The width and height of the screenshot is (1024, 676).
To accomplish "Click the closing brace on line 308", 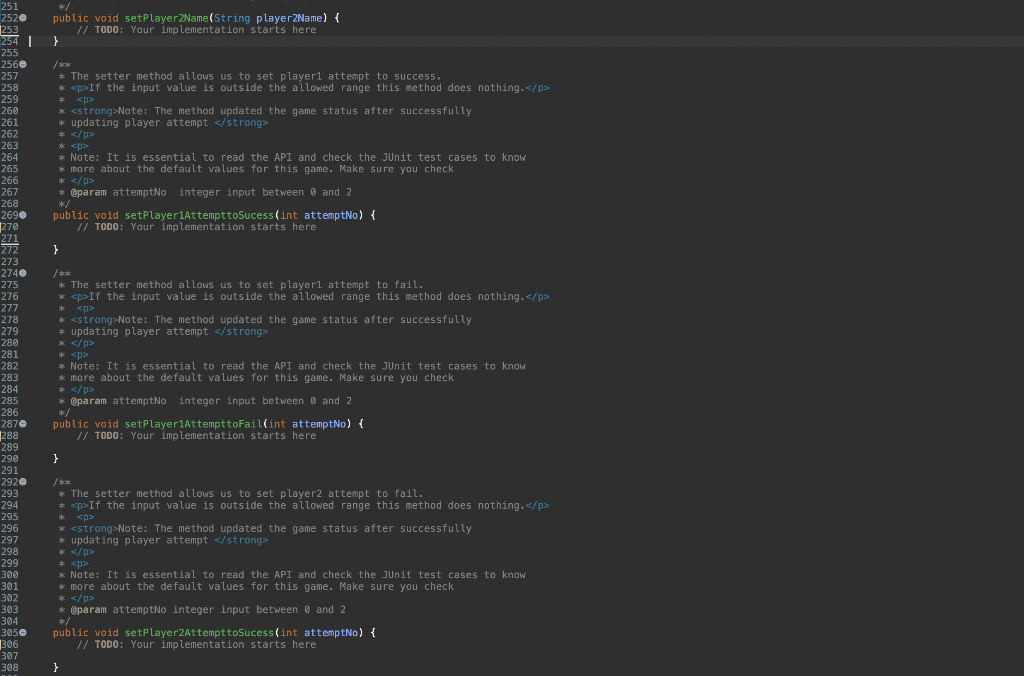I will (56, 667).
